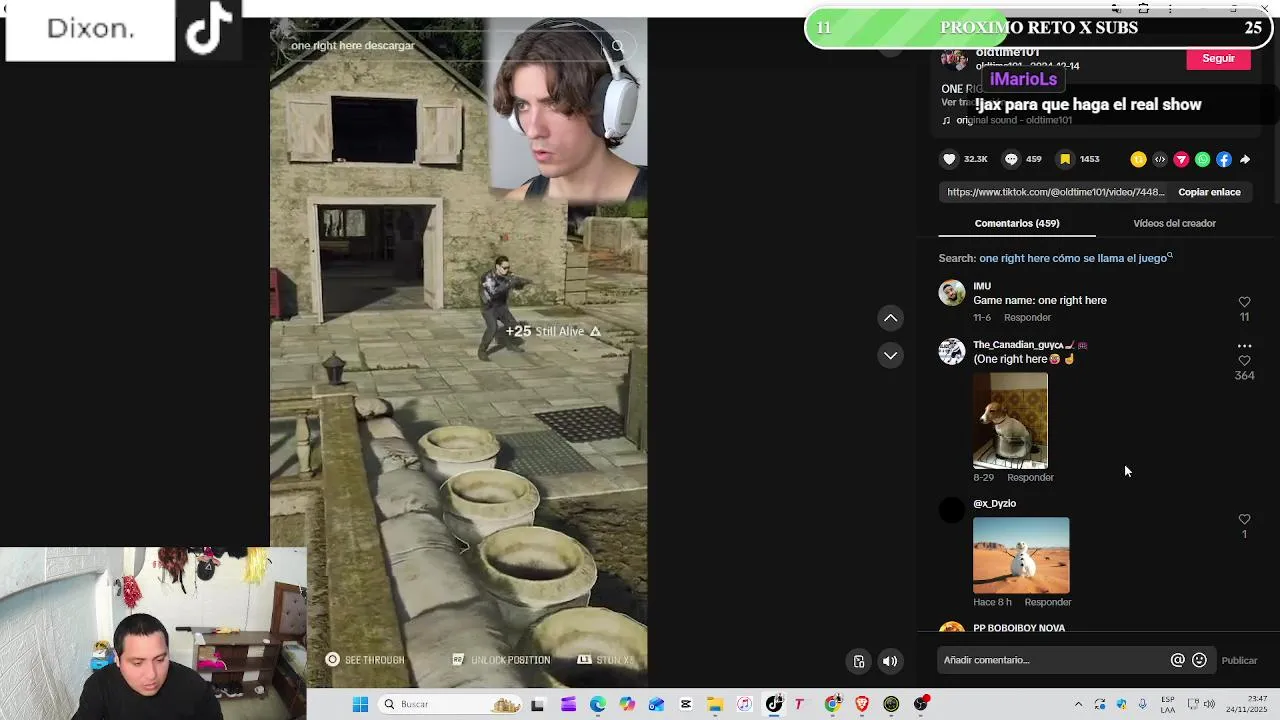Go to the previous video arrow

[x=890, y=318]
